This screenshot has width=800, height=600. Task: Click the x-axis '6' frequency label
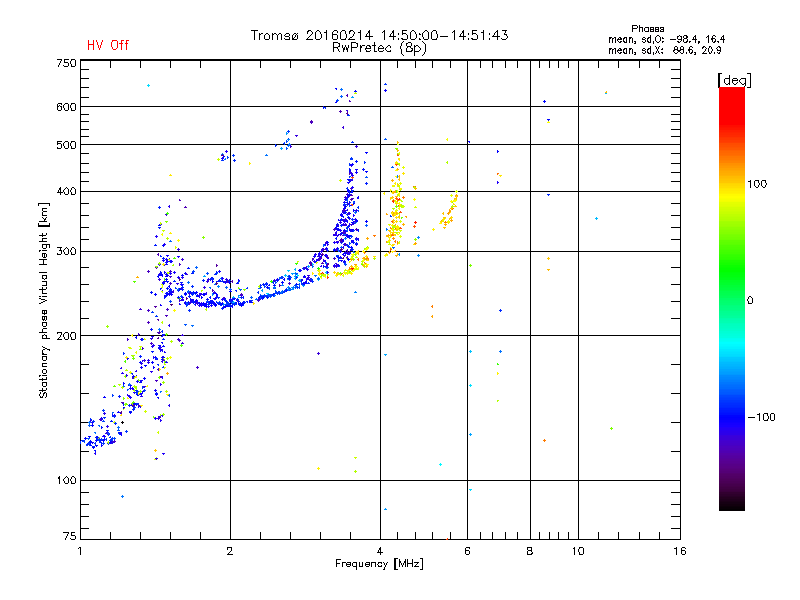[467, 551]
